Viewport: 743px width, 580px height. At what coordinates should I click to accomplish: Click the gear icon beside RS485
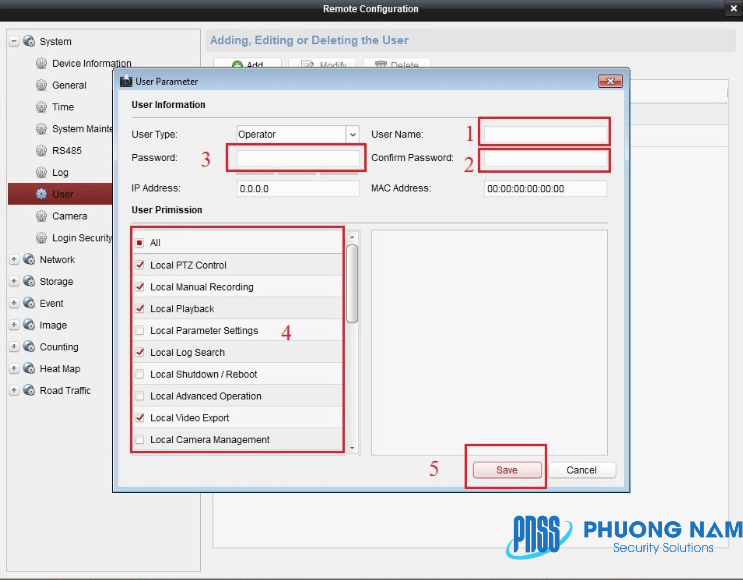[x=41, y=151]
